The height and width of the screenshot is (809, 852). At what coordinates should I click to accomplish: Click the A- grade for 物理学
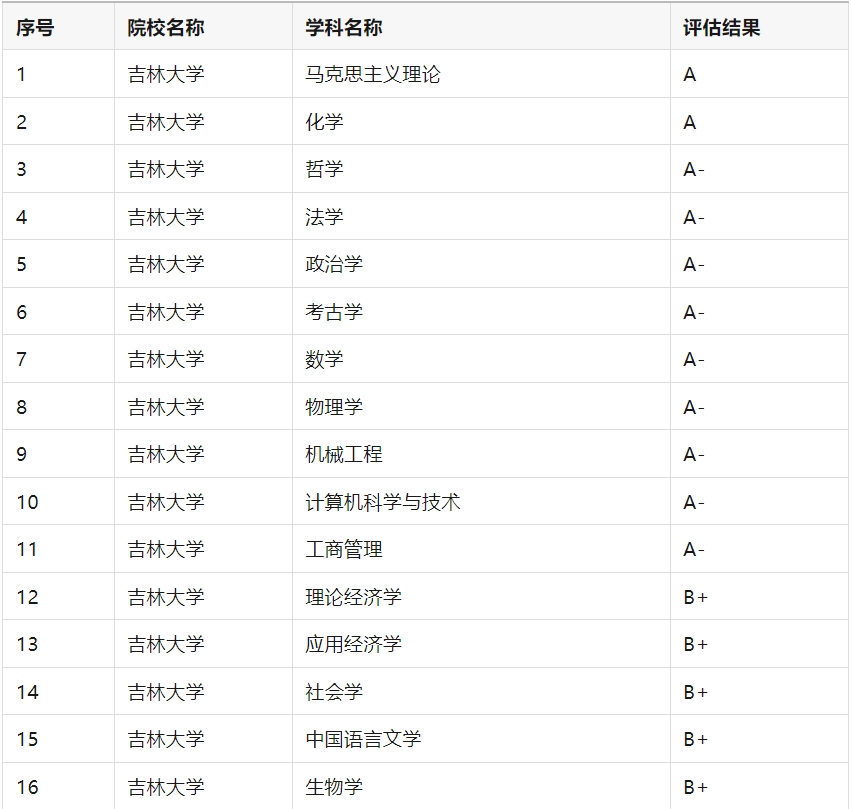694,407
